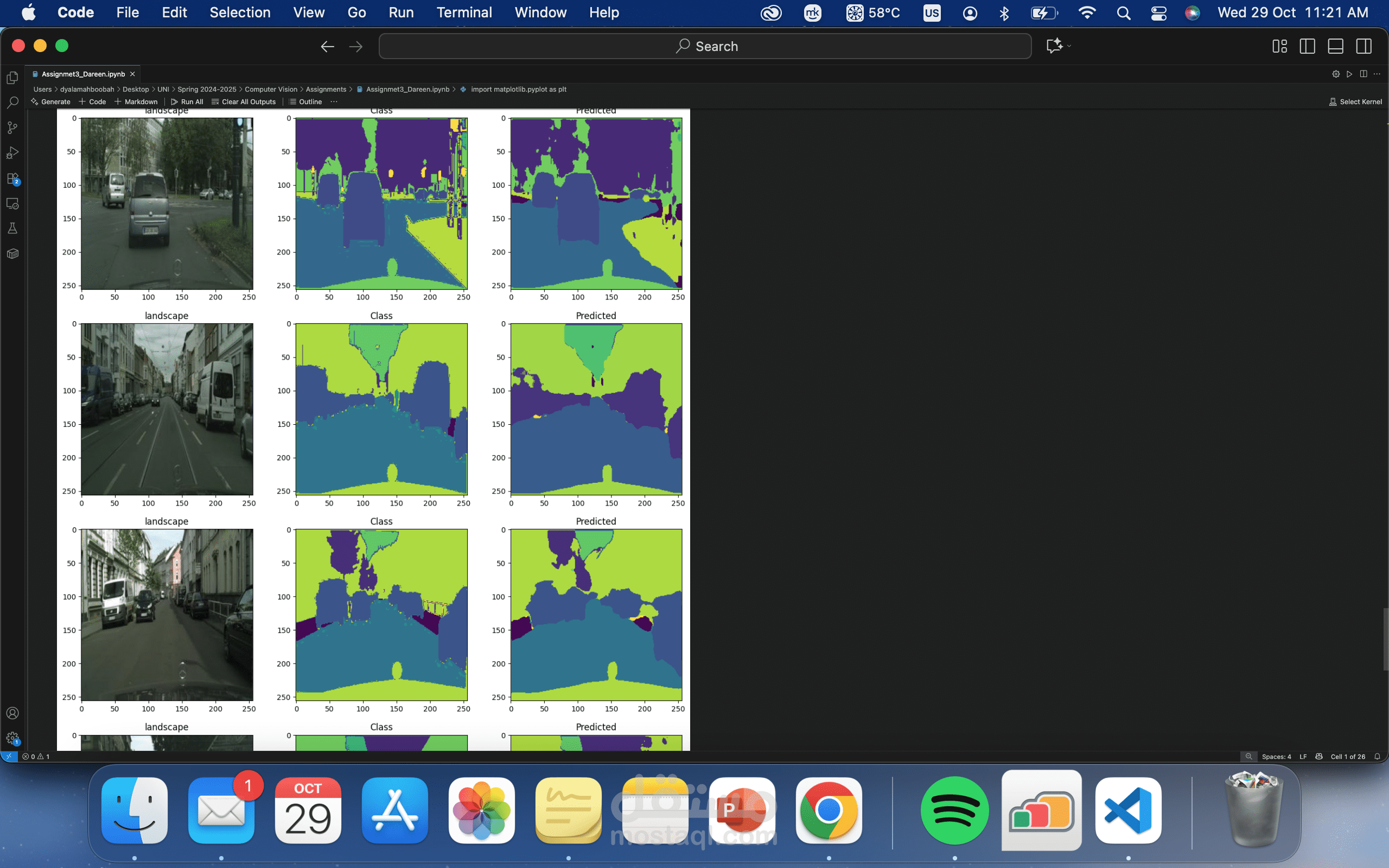
Task: Expand the Copilot chat dropdown arrow
Action: click(1069, 46)
